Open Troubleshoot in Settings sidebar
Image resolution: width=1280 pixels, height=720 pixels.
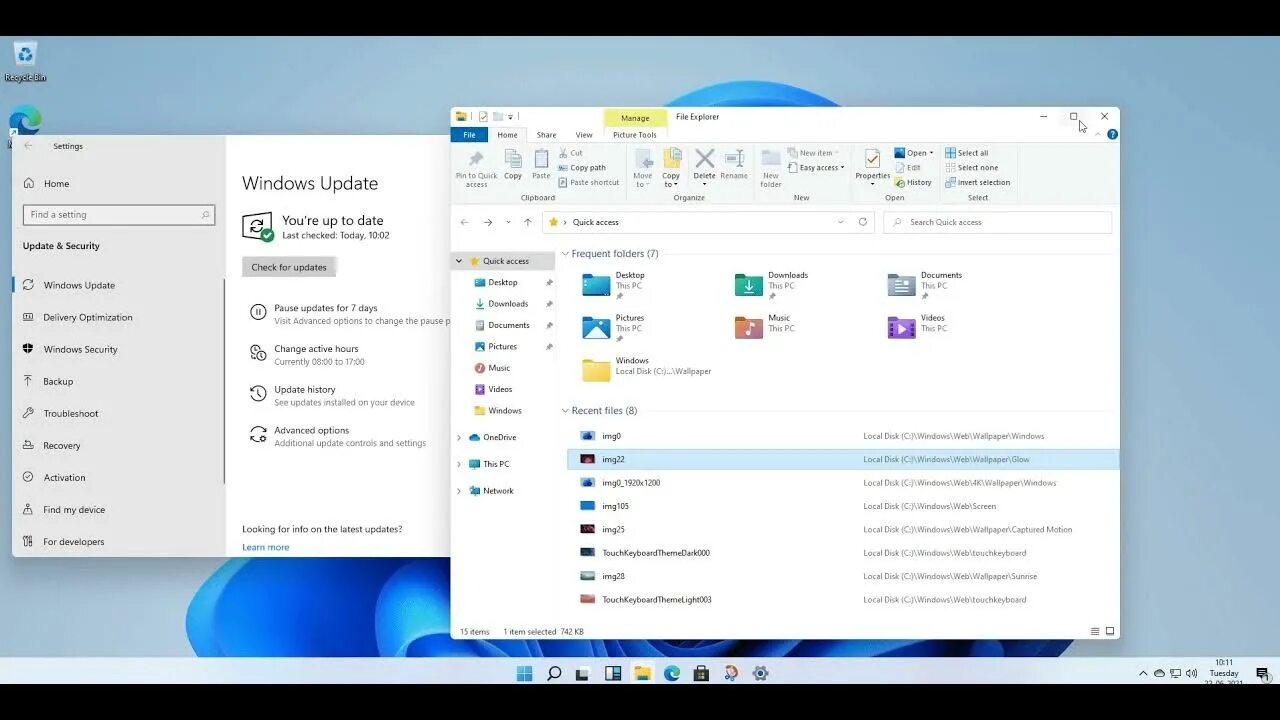71,413
